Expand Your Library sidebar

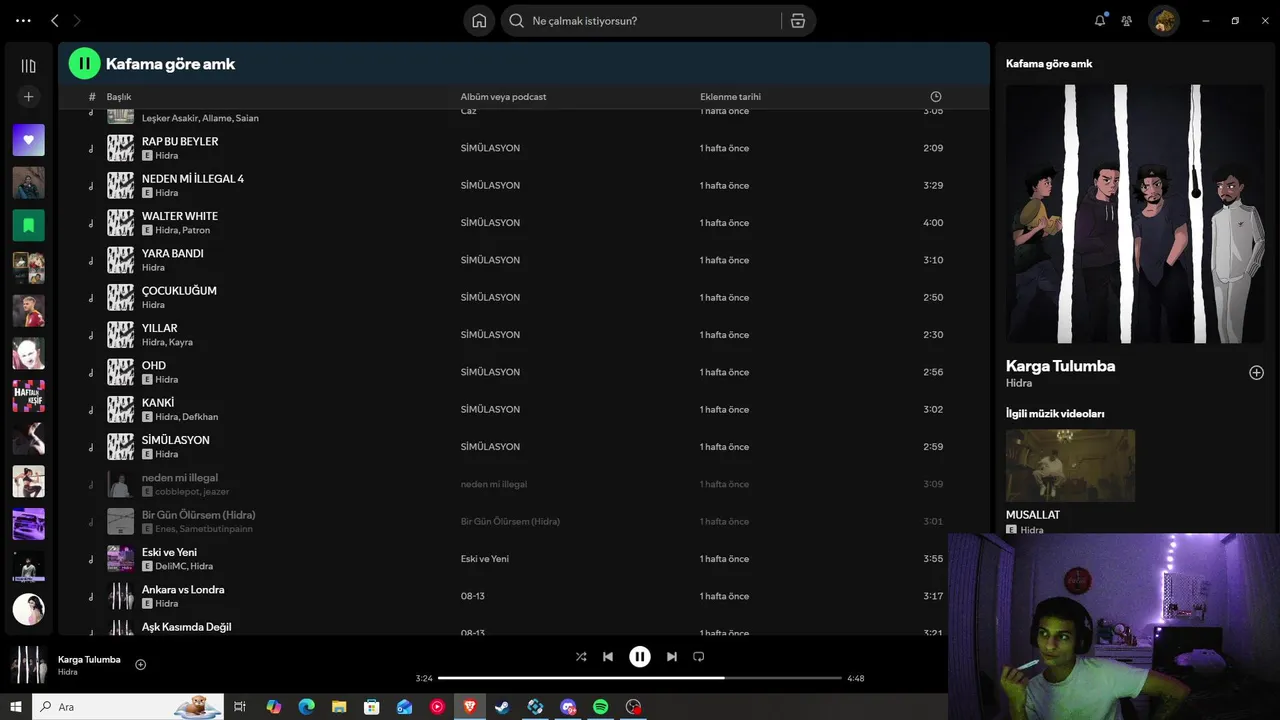coord(28,66)
